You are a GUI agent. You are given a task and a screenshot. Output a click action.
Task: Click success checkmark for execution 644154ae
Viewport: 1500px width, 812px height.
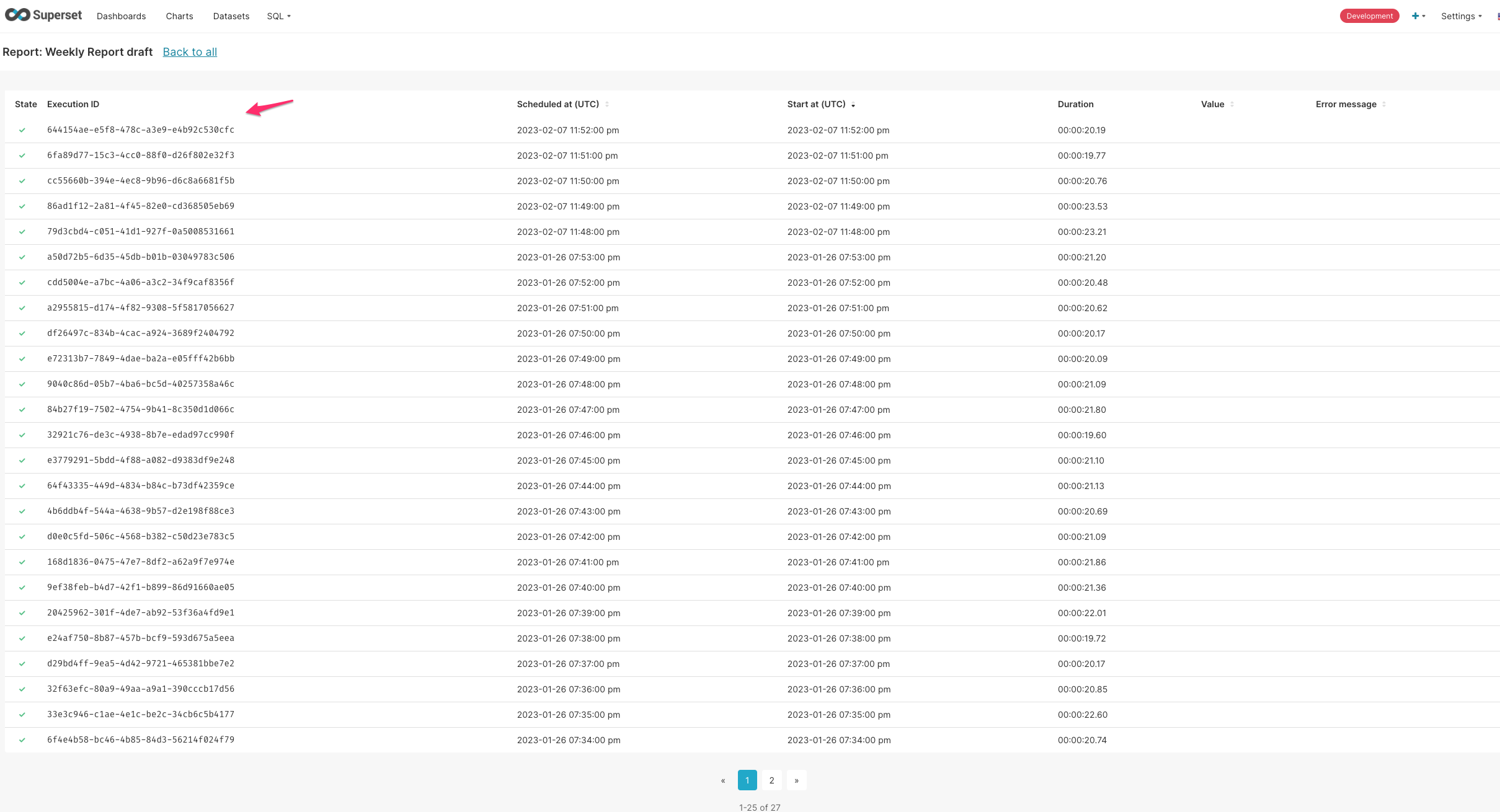click(22, 130)
